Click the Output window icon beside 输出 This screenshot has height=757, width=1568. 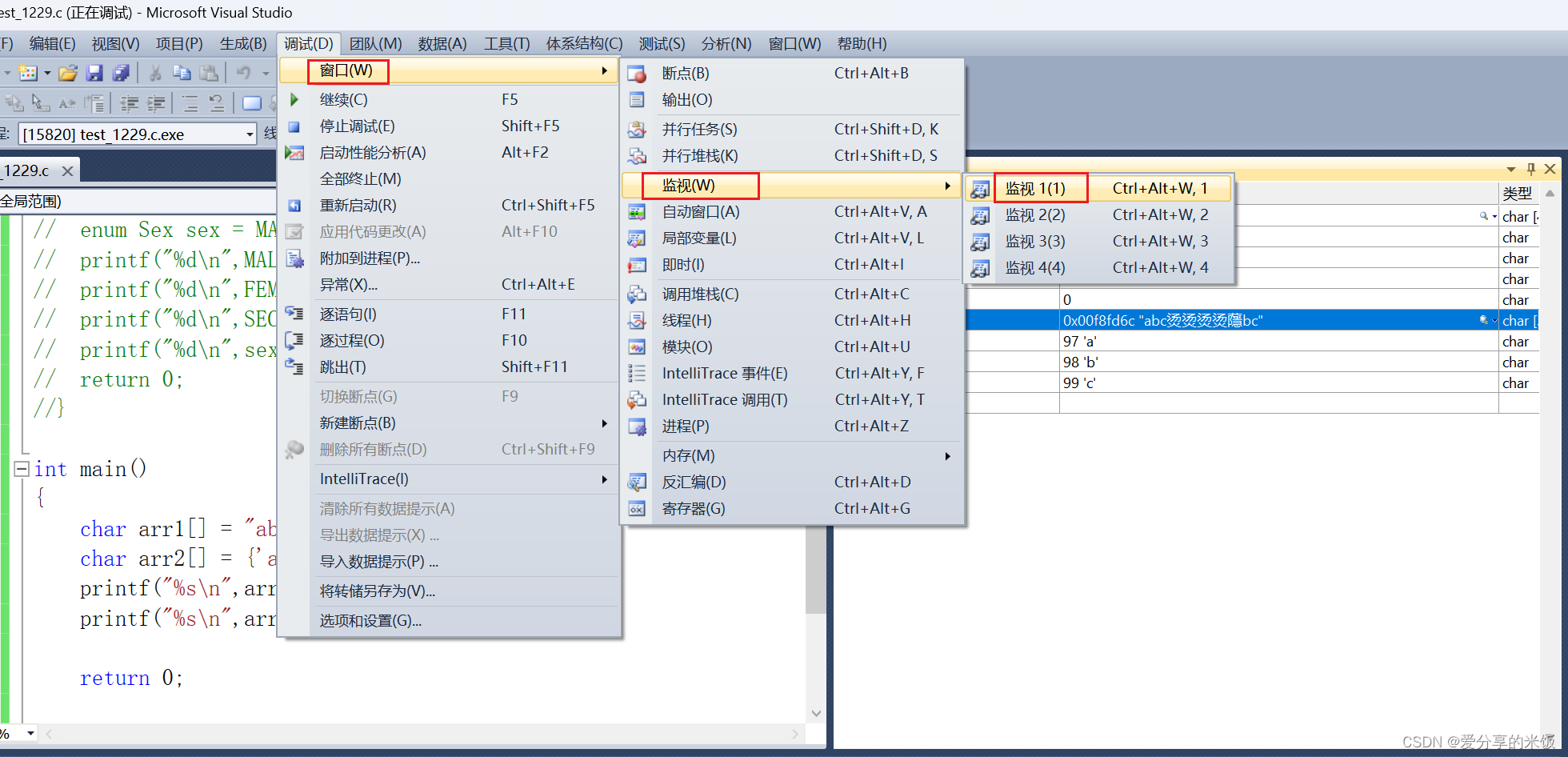pyautogui.click(x=637, y=100)
